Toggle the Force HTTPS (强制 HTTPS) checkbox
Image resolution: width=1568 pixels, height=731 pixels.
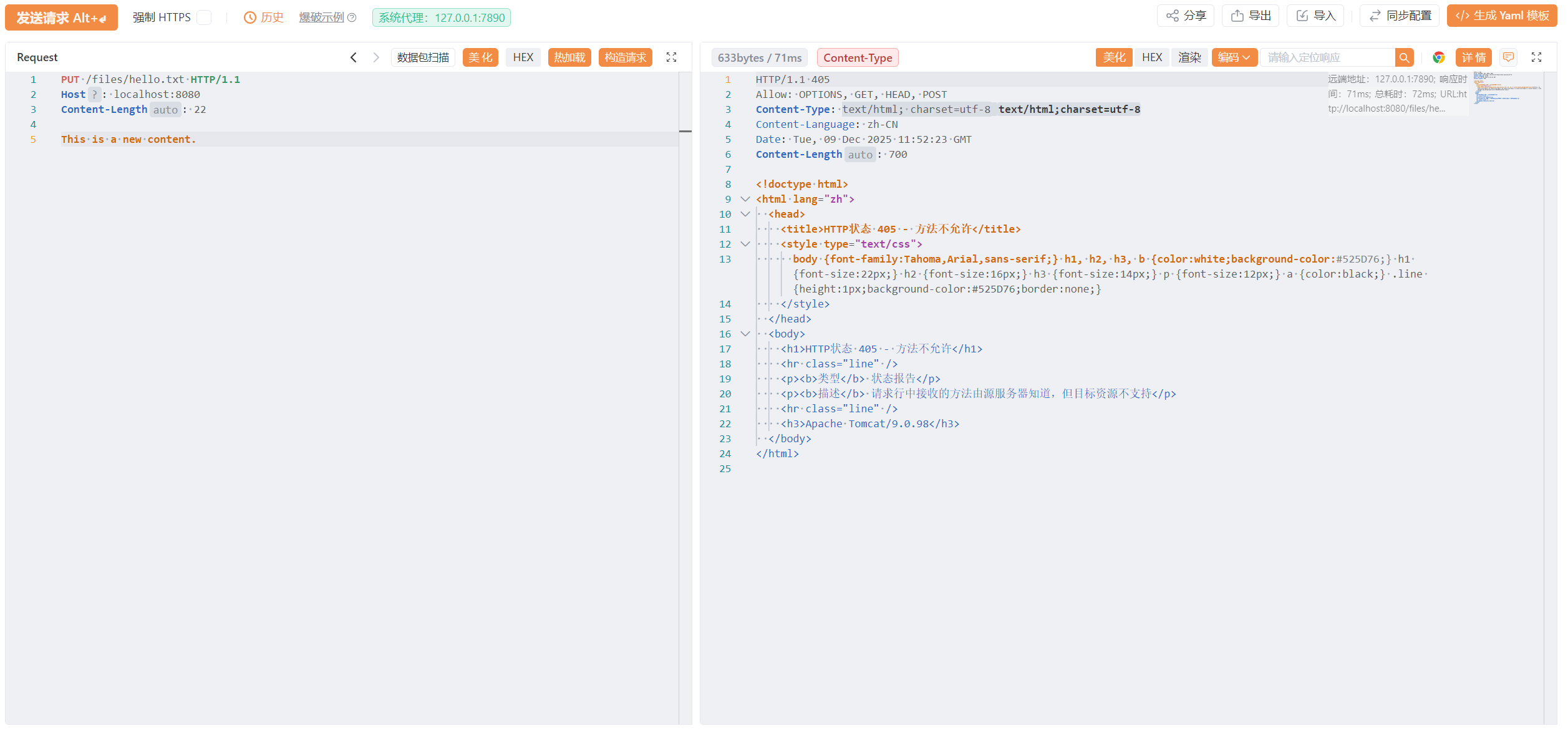click(x=204, y=17)
